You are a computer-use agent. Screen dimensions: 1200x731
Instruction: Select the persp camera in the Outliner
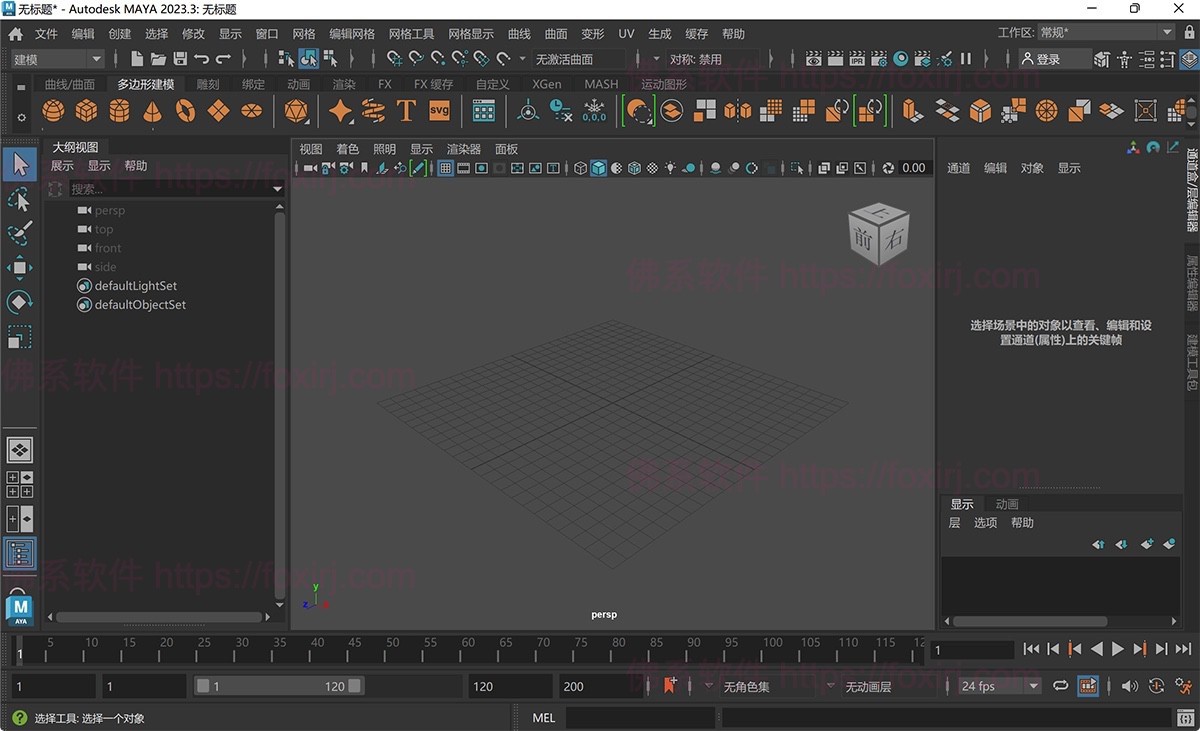pos(110,210)
